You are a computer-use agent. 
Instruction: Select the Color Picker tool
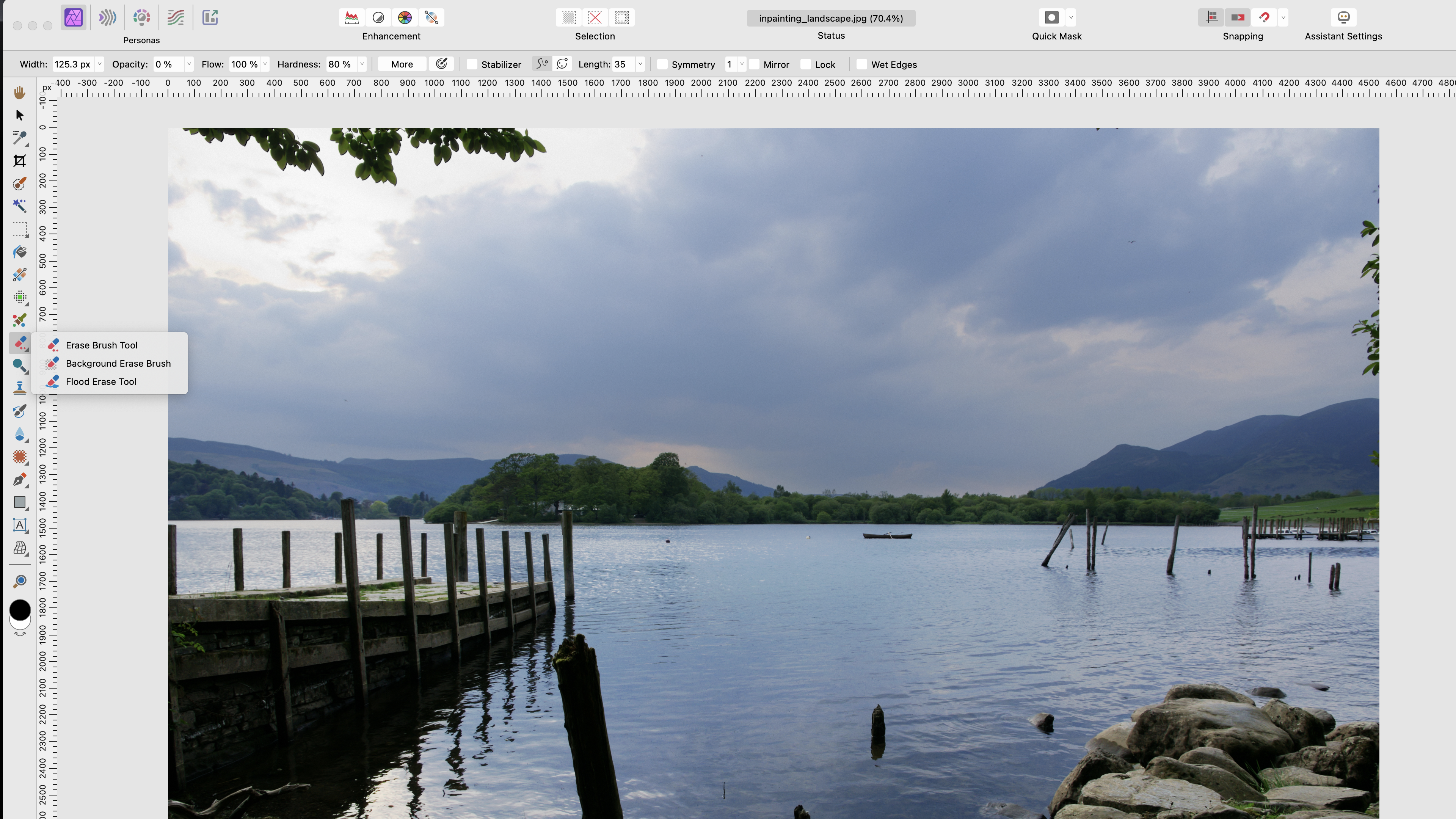(20, 138)
